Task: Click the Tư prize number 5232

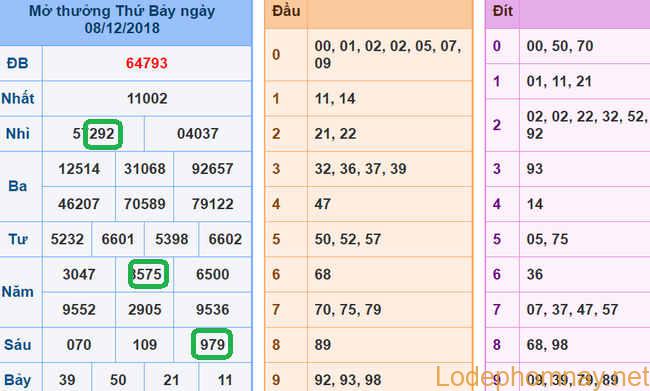Action: click(67, 239)
